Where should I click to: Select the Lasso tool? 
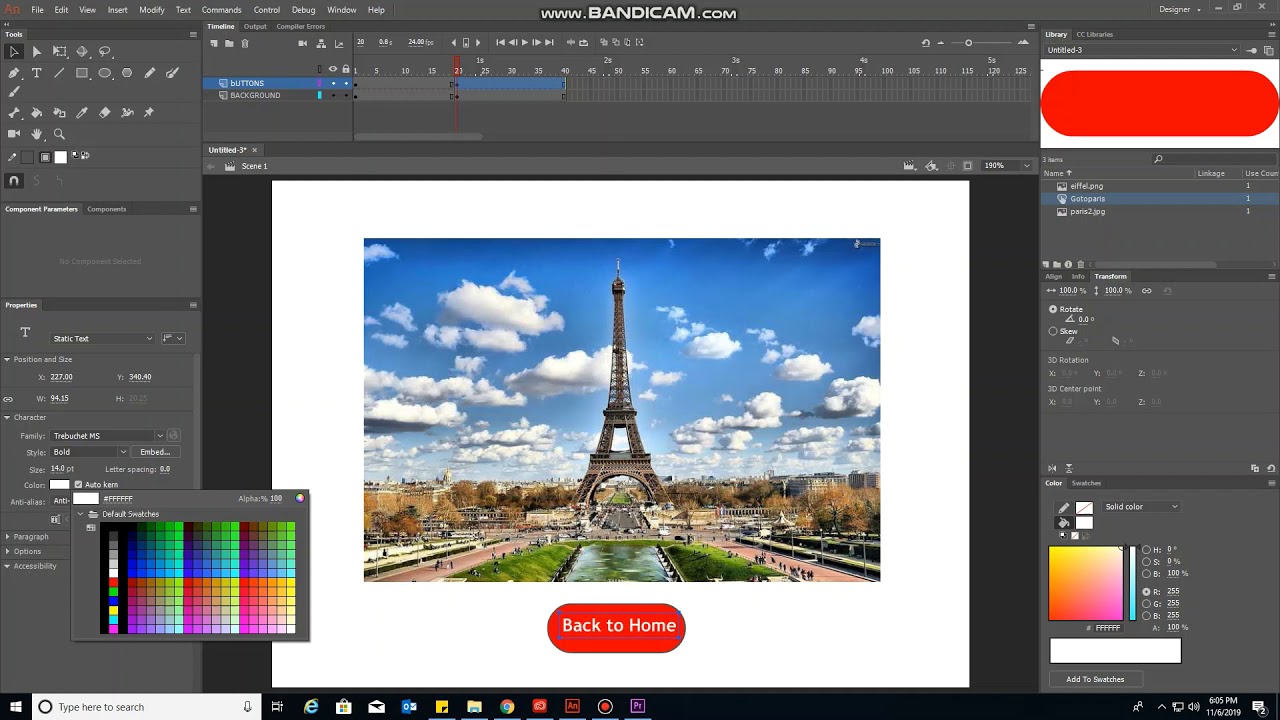pyautogui.click(x=105, y=51)
